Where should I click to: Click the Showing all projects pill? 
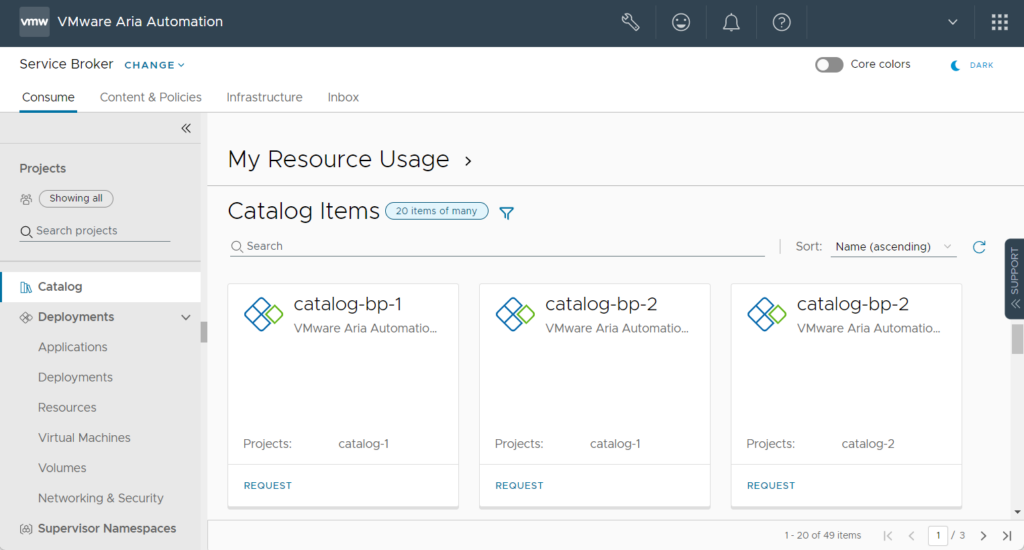point(76,199)
